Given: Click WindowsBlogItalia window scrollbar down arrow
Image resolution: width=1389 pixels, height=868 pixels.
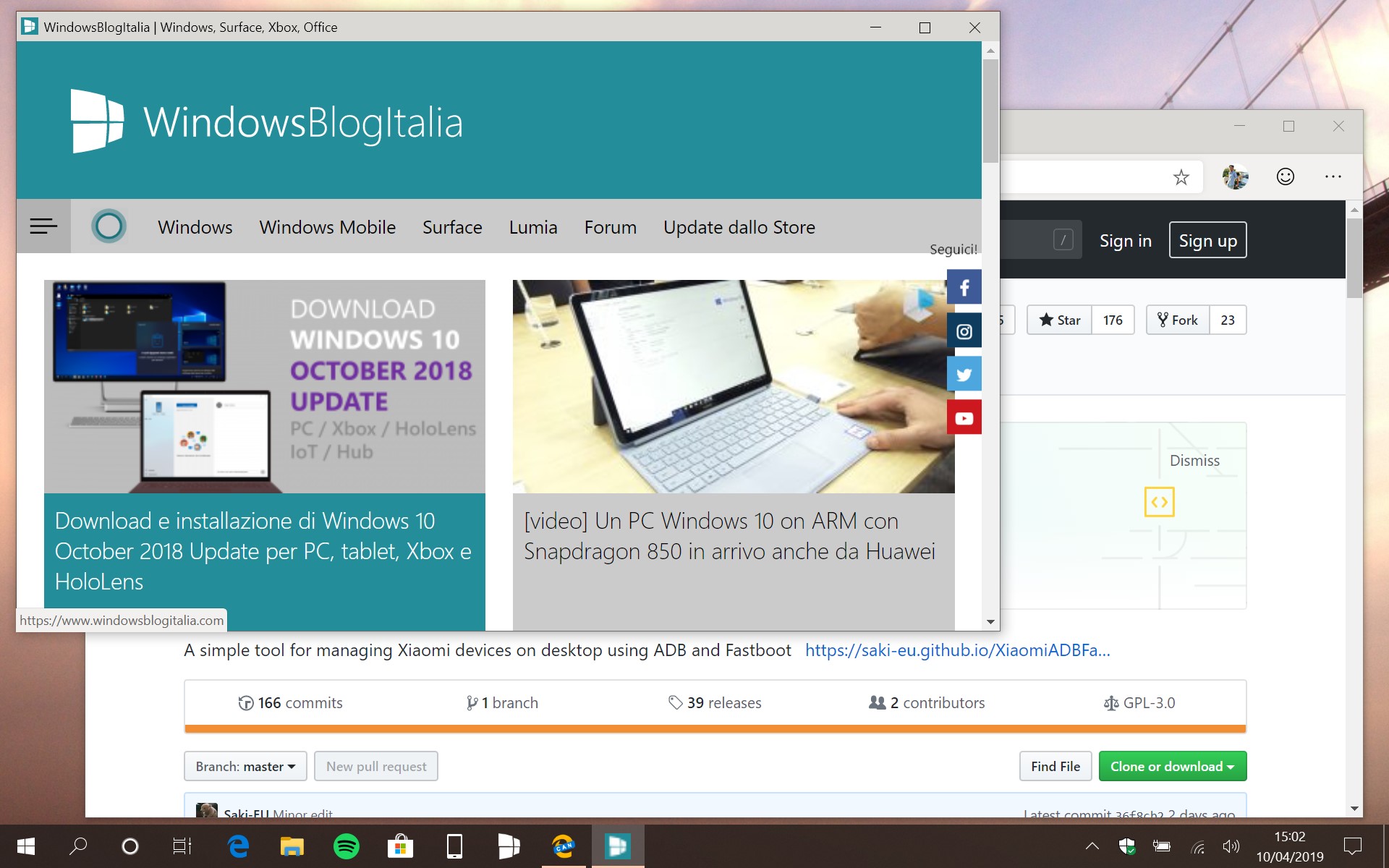Looking at the screenshot, I should point(990,622).
